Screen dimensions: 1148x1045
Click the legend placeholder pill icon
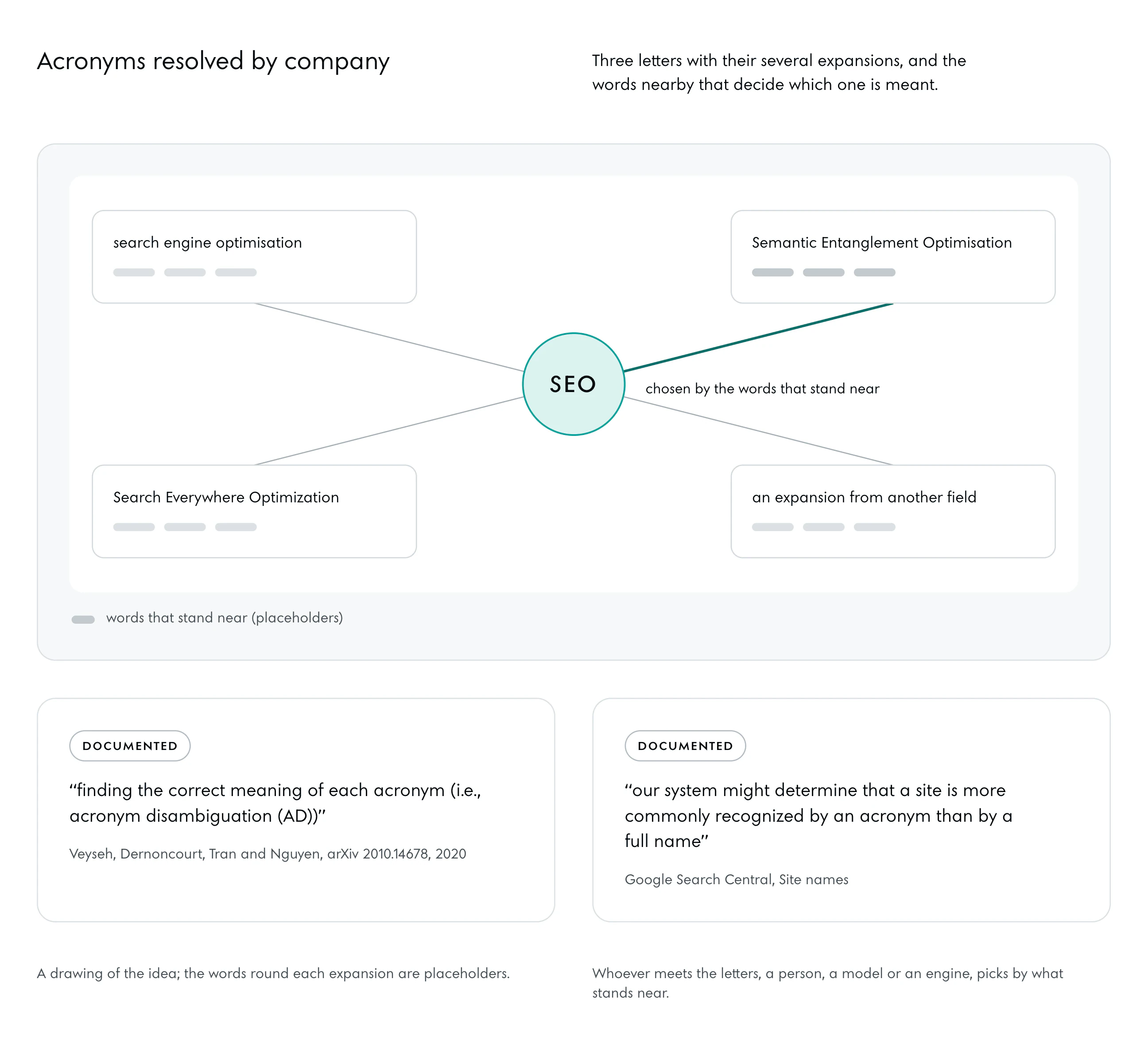[83, 620]
